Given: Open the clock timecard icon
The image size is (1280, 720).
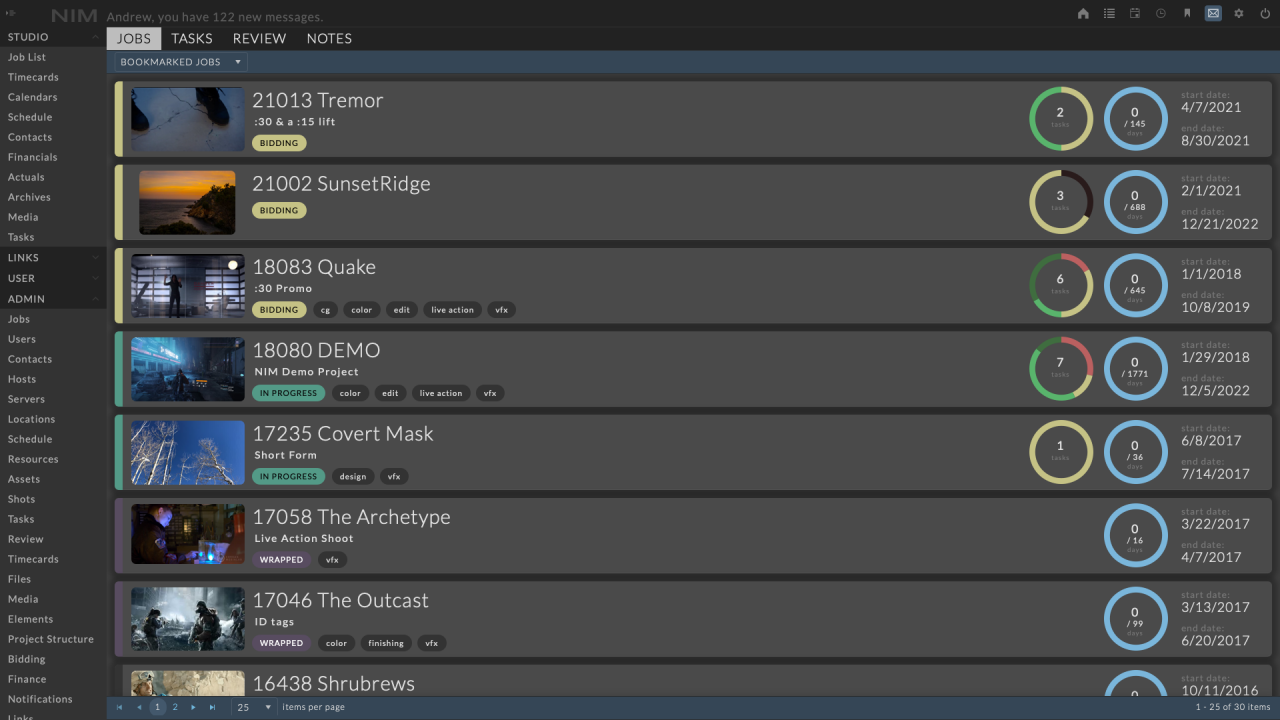Looking at the screenshot, I should coord(1161,14).
